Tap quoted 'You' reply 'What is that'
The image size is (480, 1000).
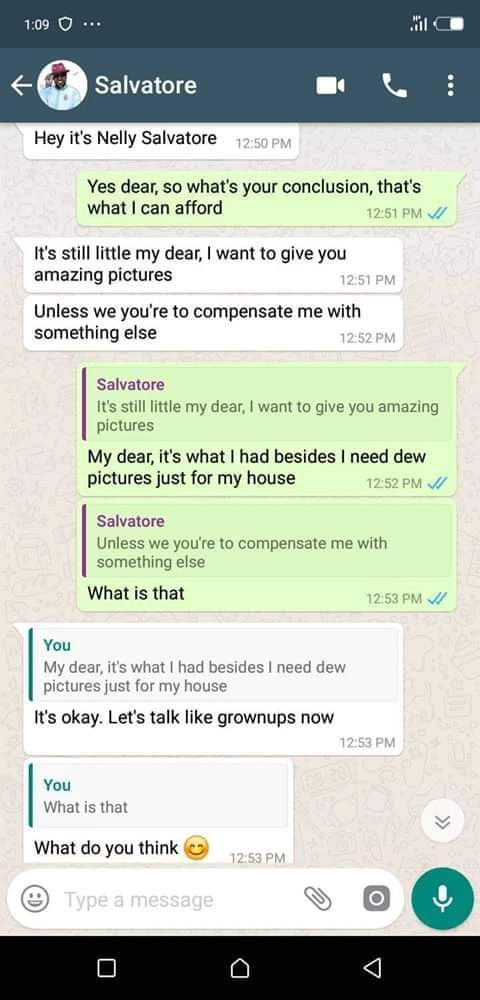click(x=158, y=795)
